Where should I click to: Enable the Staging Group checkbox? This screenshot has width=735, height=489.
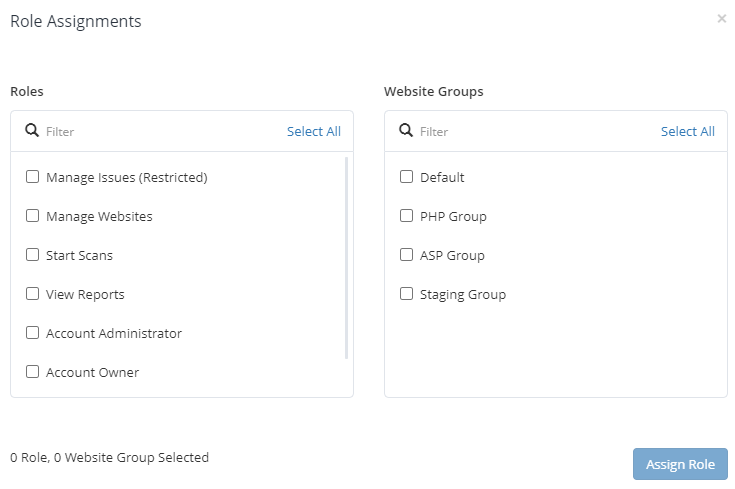[x=407, y=294]
